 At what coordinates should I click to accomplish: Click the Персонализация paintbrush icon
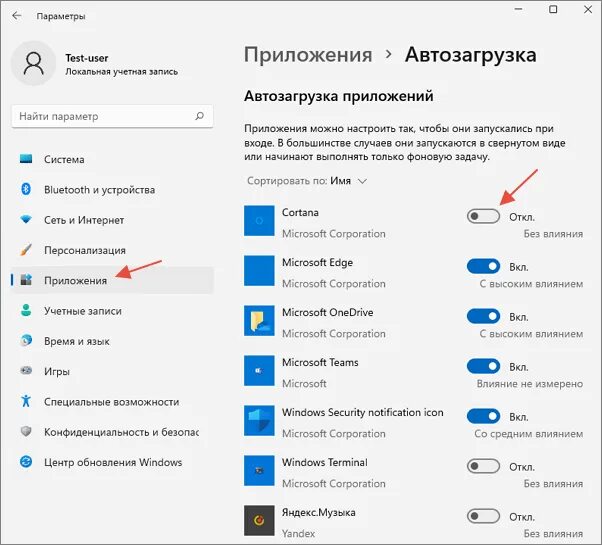click(x=26, y=249)
